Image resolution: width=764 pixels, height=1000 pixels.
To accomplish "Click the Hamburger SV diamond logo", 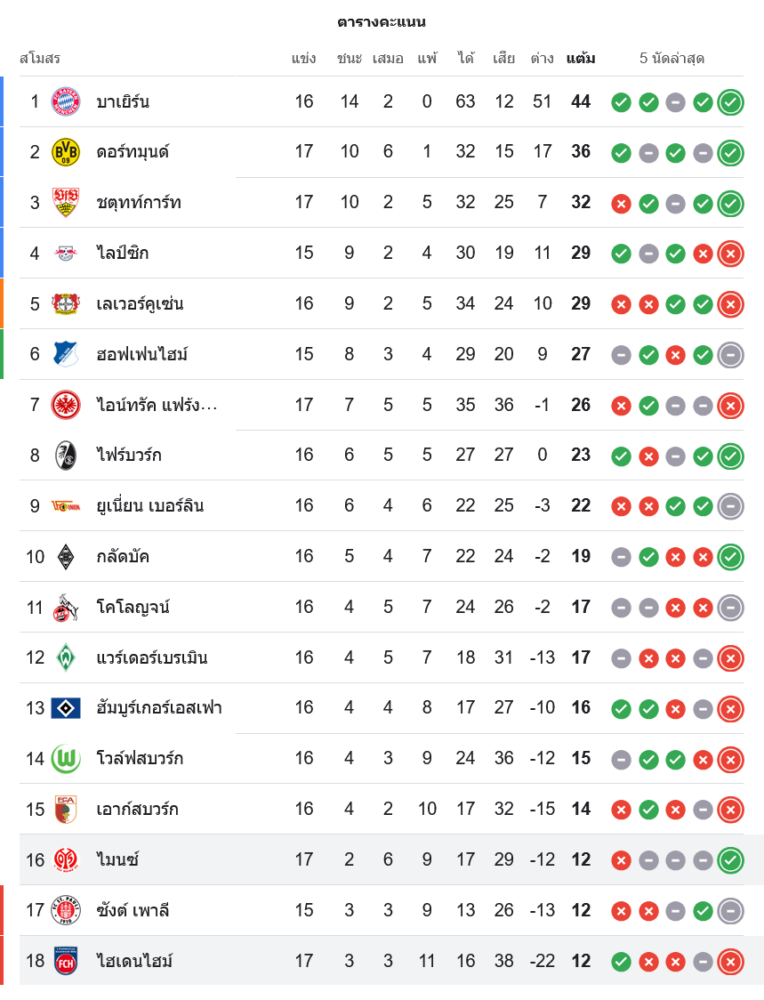I will pos(66,708).
